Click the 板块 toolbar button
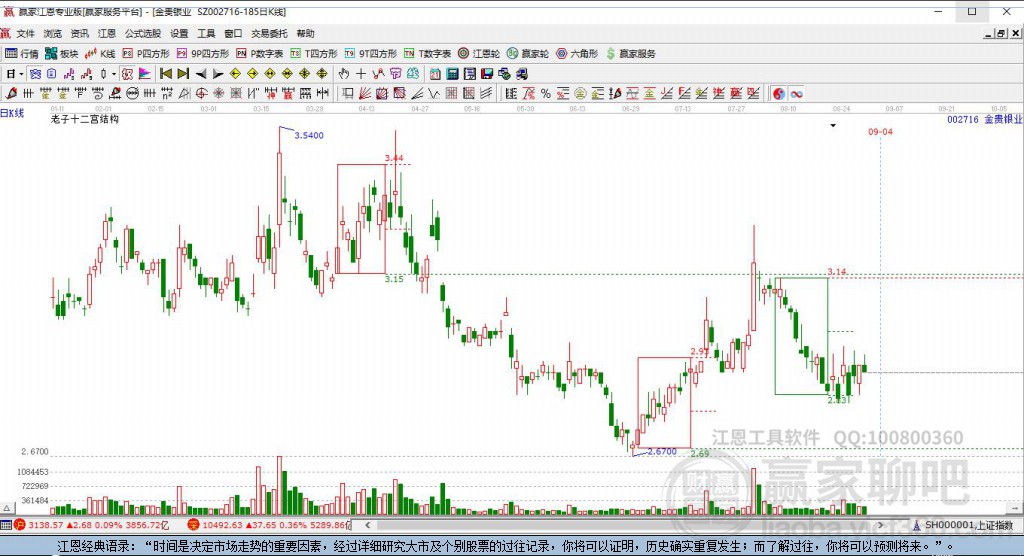 61,54
